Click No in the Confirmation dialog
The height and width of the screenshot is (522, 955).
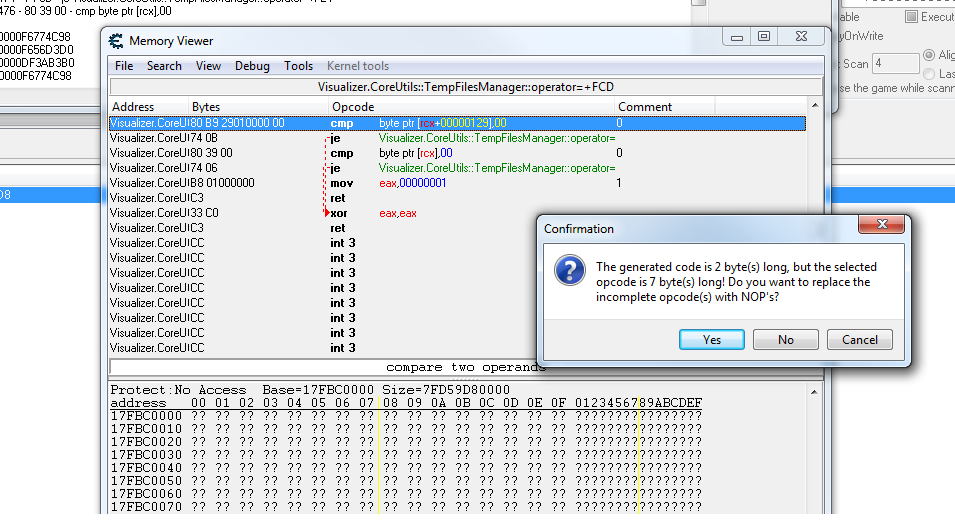786,340
